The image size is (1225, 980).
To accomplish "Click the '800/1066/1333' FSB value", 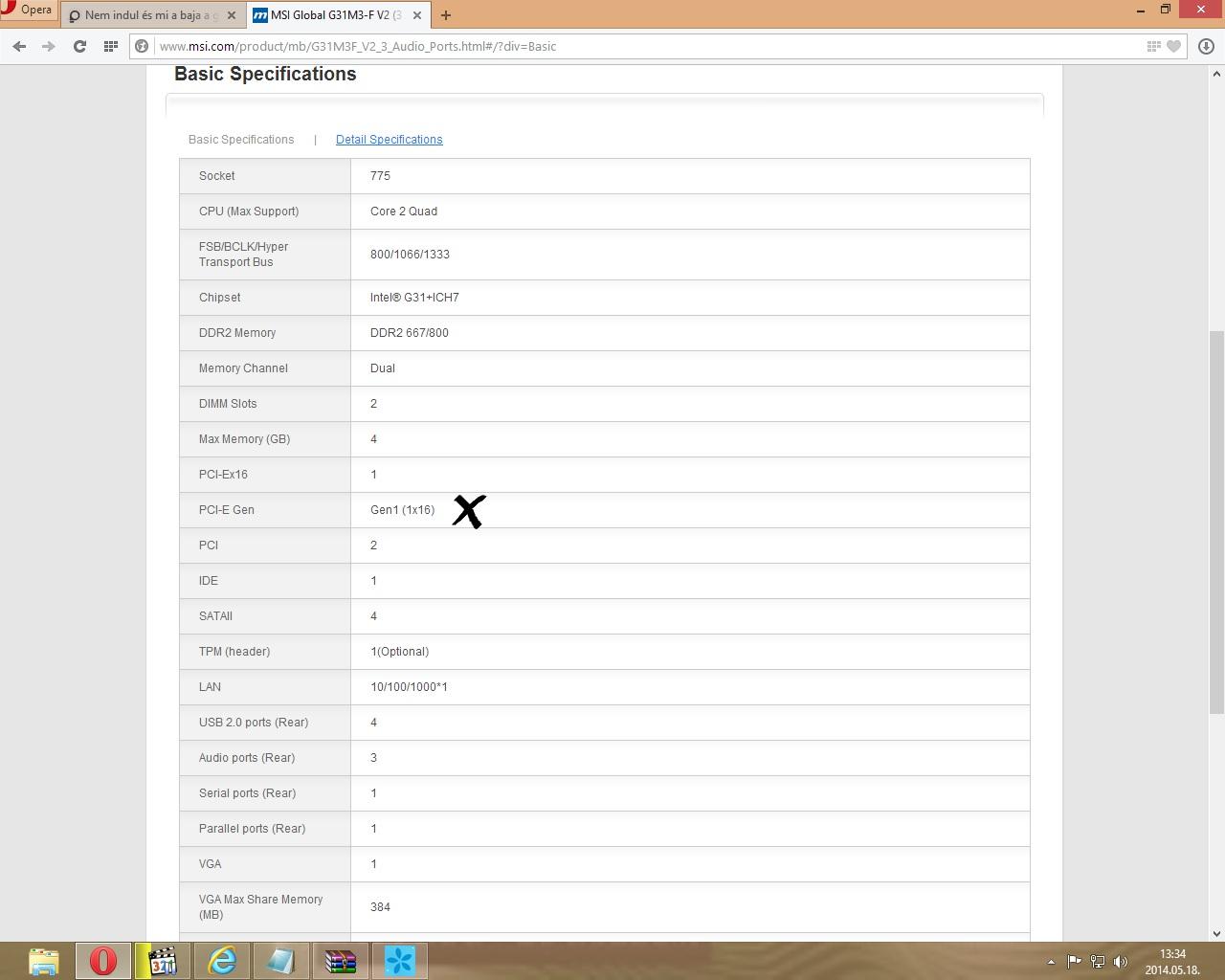I will (x=410, y=255).
